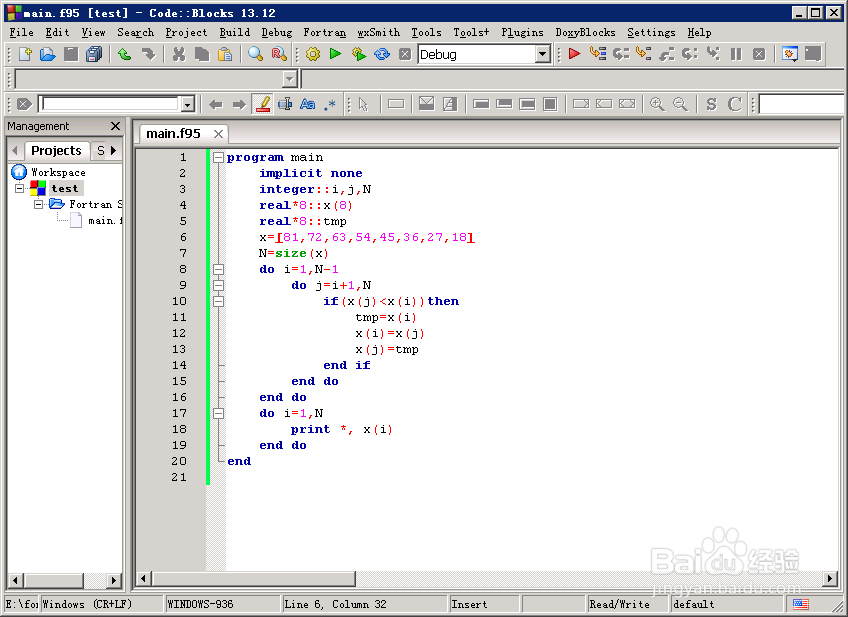Select the Workspace tree item
The height and width of the screenshot is (617, 848).
[x=58, y=173]
